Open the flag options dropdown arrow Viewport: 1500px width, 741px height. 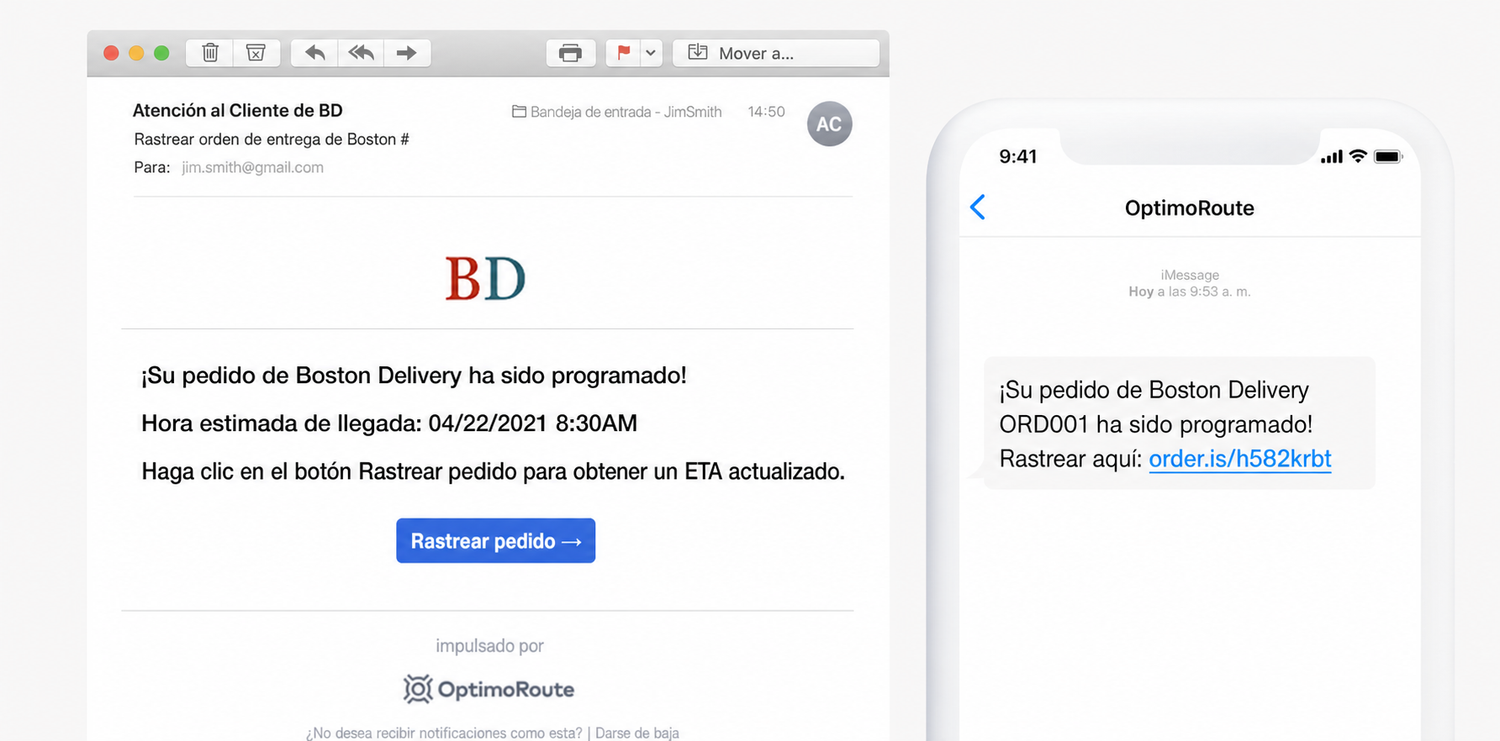pyautogui.click(x=651, y=53)
